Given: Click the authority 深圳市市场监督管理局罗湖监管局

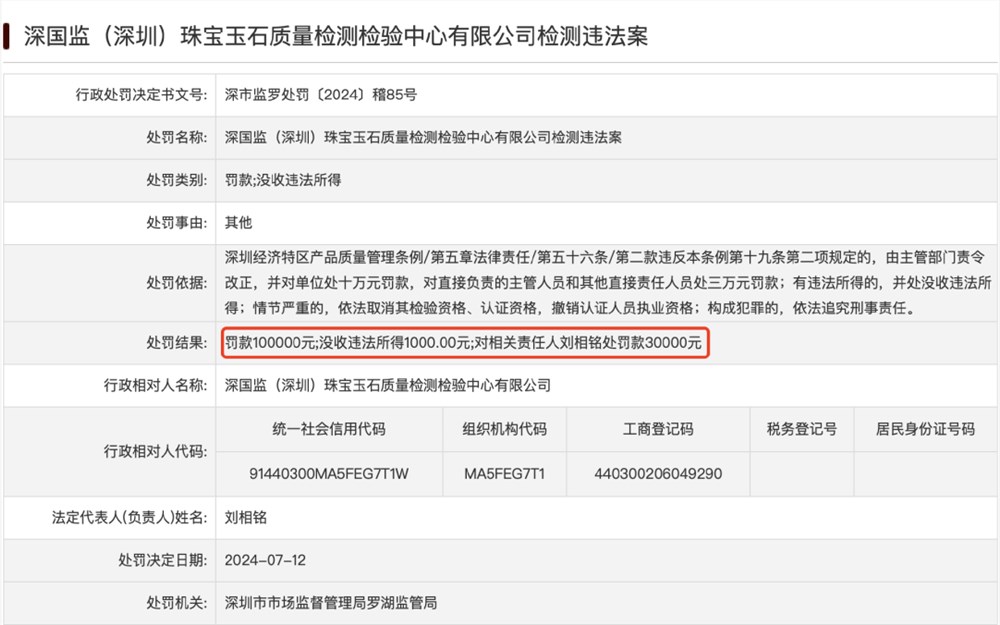Looking at the screenshot, I should click(331, 603).
